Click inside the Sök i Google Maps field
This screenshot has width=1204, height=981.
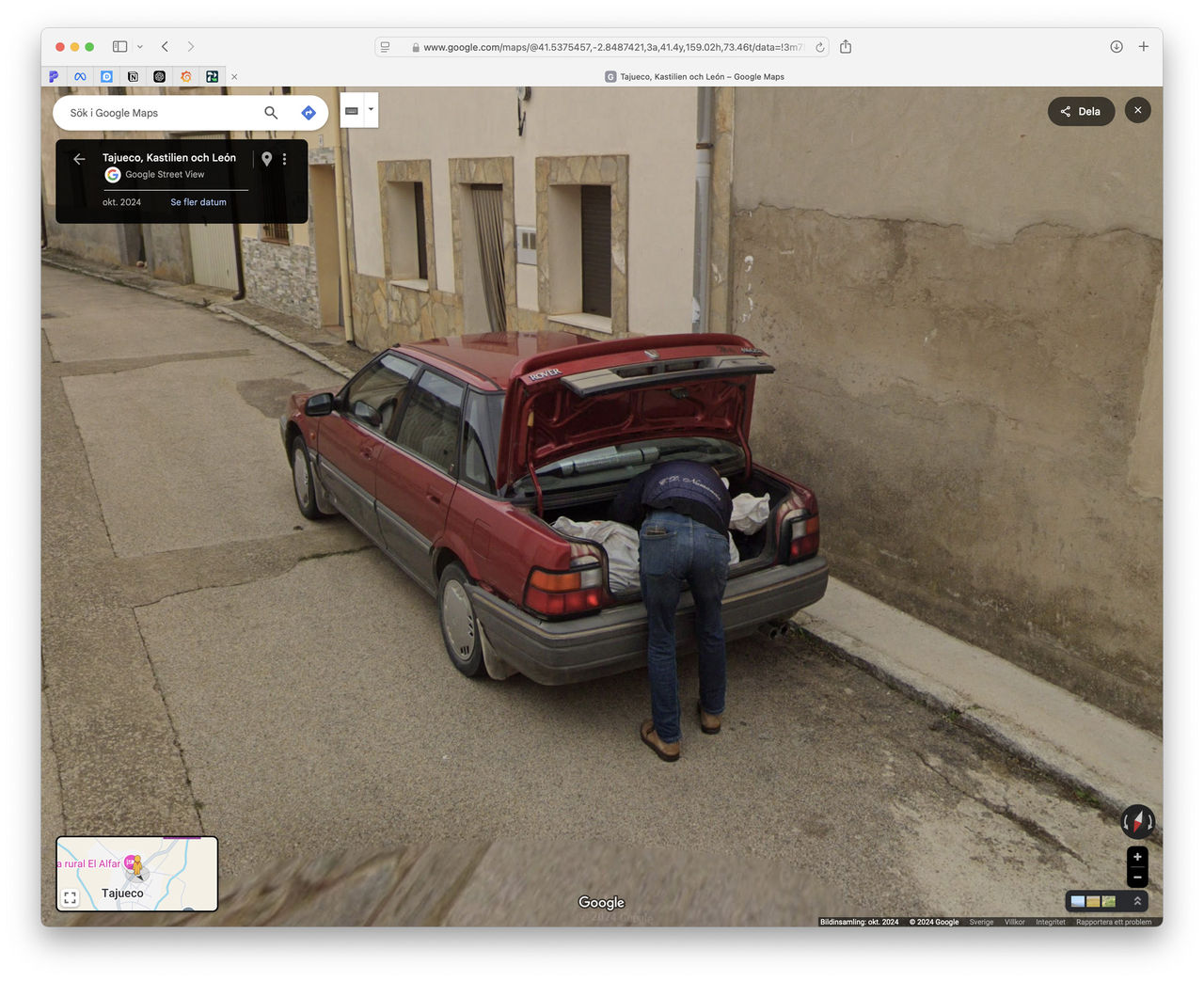160,112
